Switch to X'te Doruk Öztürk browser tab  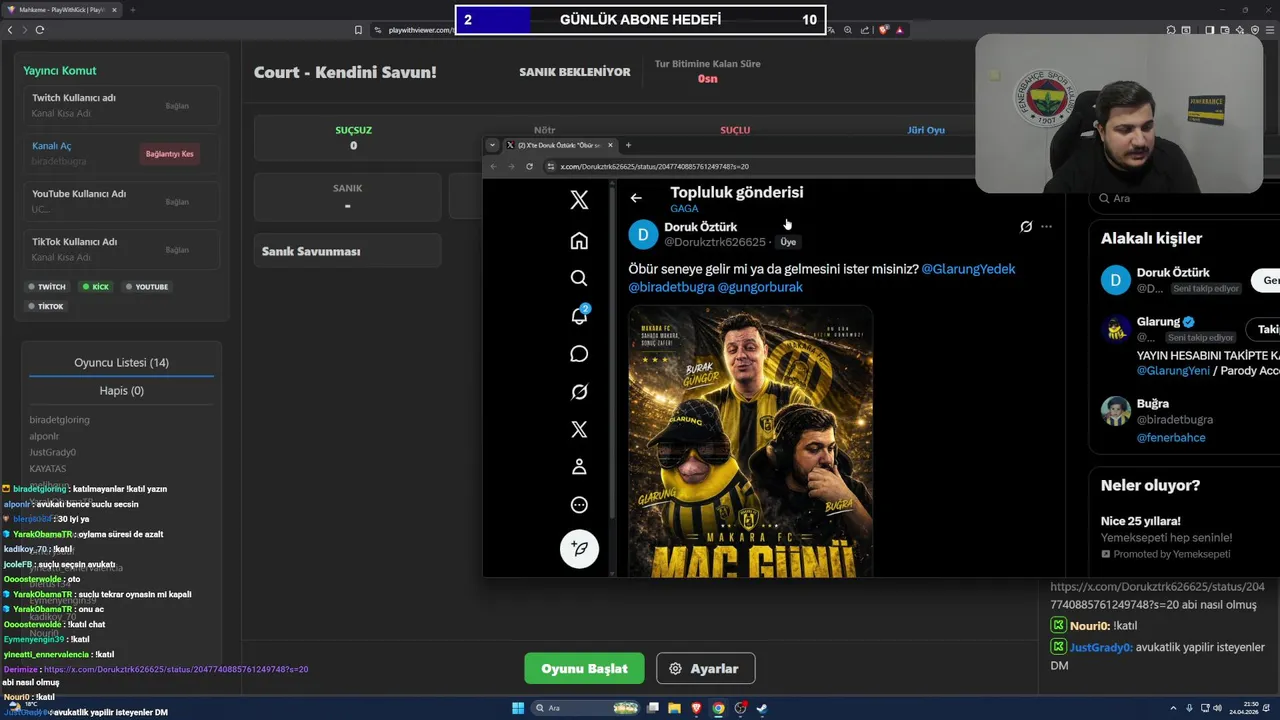(560, 145)
